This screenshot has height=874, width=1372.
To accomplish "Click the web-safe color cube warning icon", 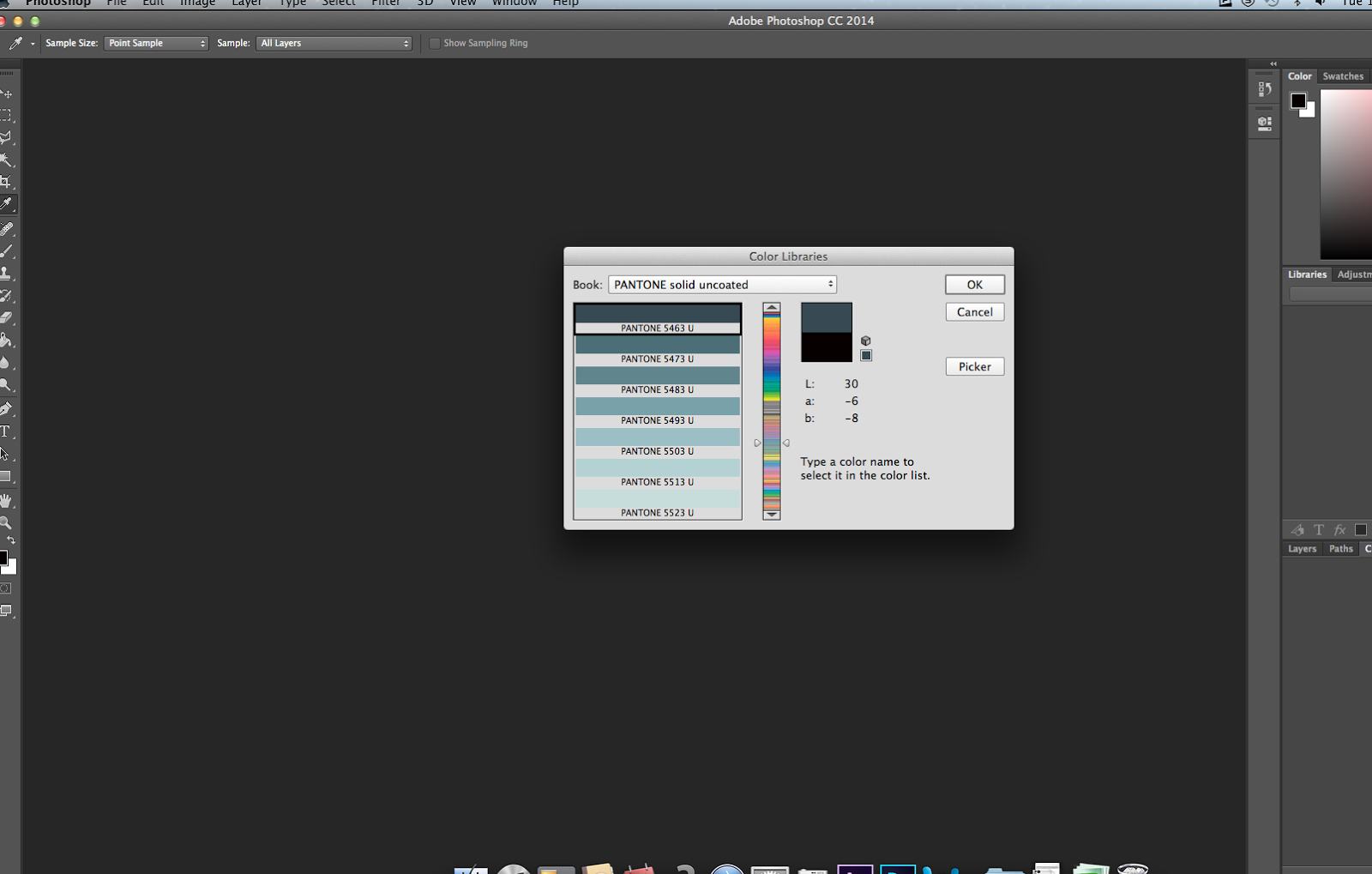I will point(866,341).
